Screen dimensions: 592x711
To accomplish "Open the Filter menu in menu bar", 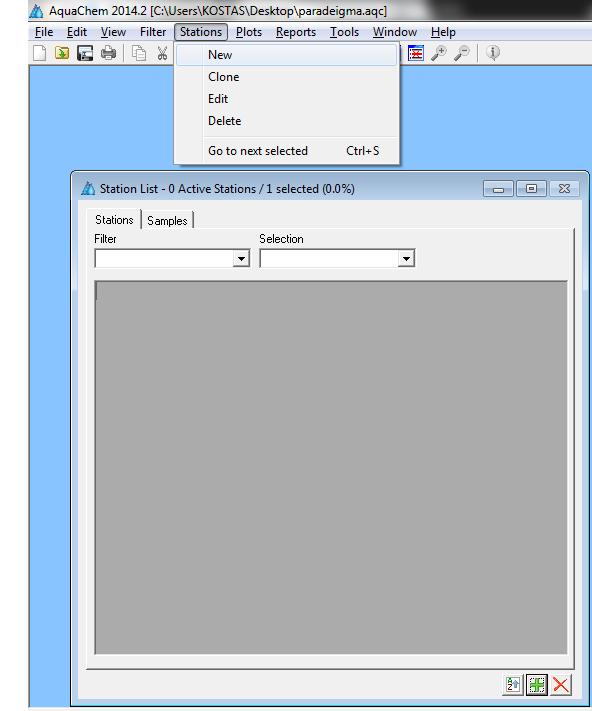I will [x=153, y=32].
